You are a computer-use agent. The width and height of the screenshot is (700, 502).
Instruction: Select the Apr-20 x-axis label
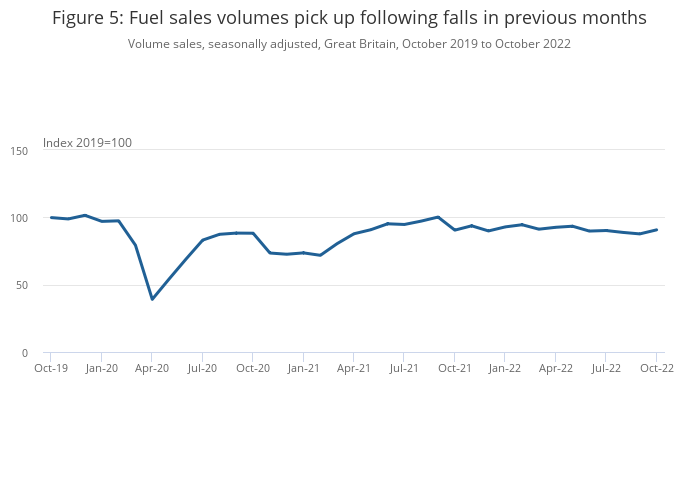(152, 368)
